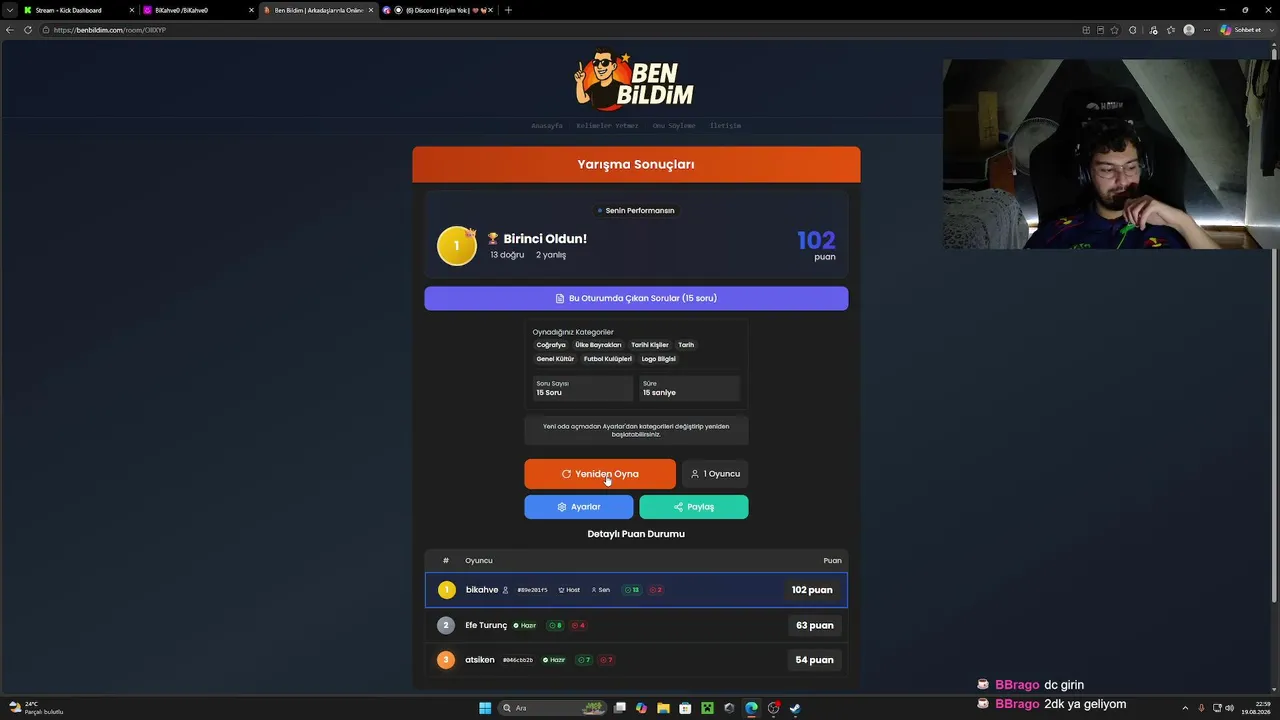Screen dimensions: 1280x720
Task: Open Microsoft Store from the taskbar
Action: pos(685,708)
